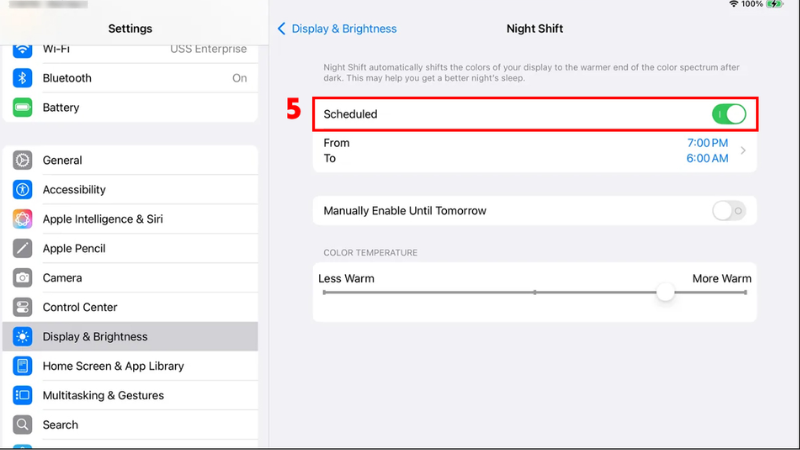Click the Apple Pencil icon
This screenshot has height=450, width=800.
(22, 248)
